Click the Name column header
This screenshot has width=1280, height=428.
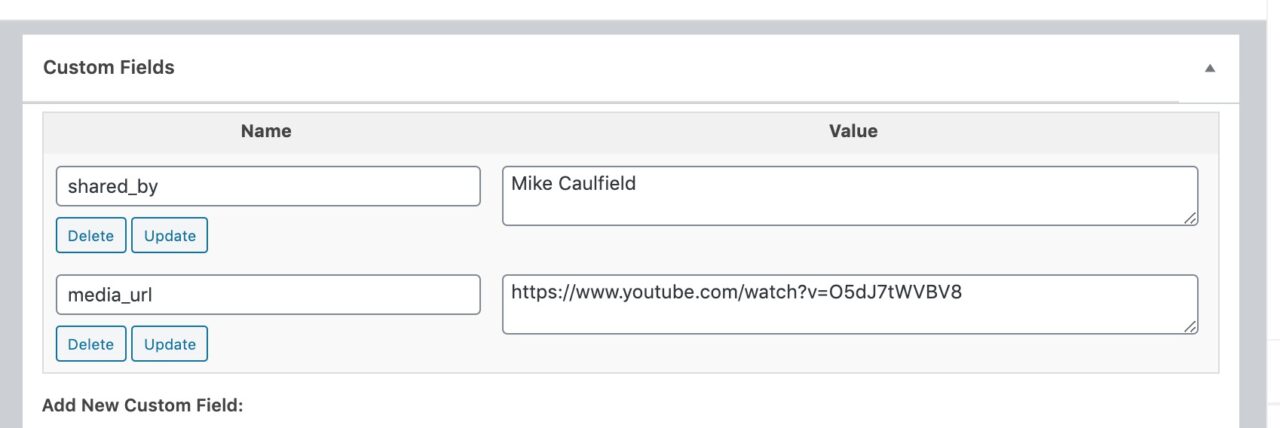coord(266,131)
